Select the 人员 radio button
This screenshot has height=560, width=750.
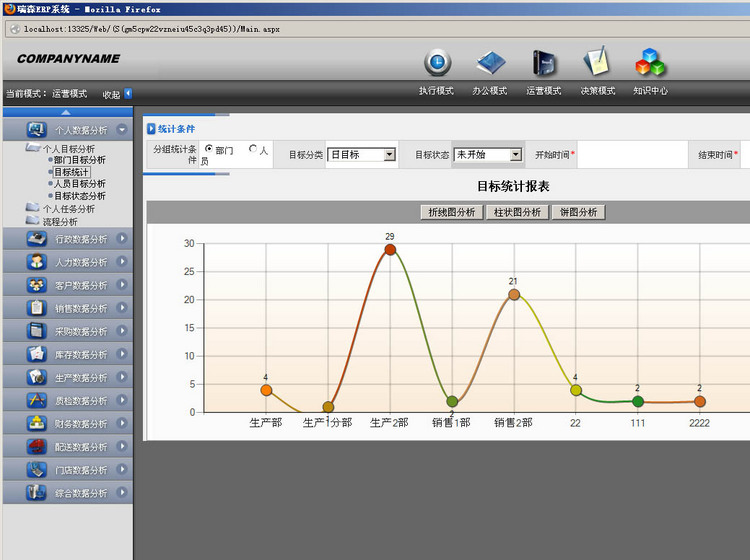252,150
